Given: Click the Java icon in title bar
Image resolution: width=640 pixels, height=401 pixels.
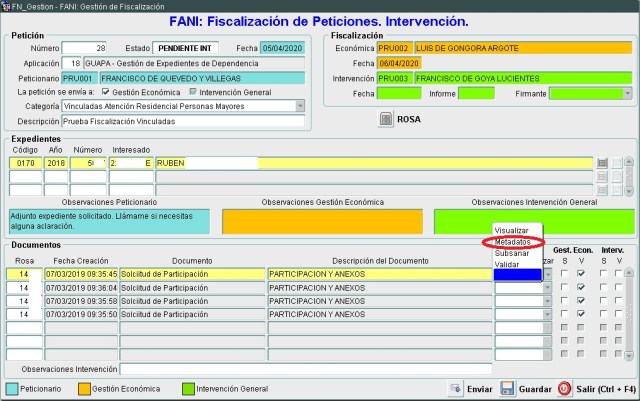Looking at the screenshot, I should pos(7,5).
